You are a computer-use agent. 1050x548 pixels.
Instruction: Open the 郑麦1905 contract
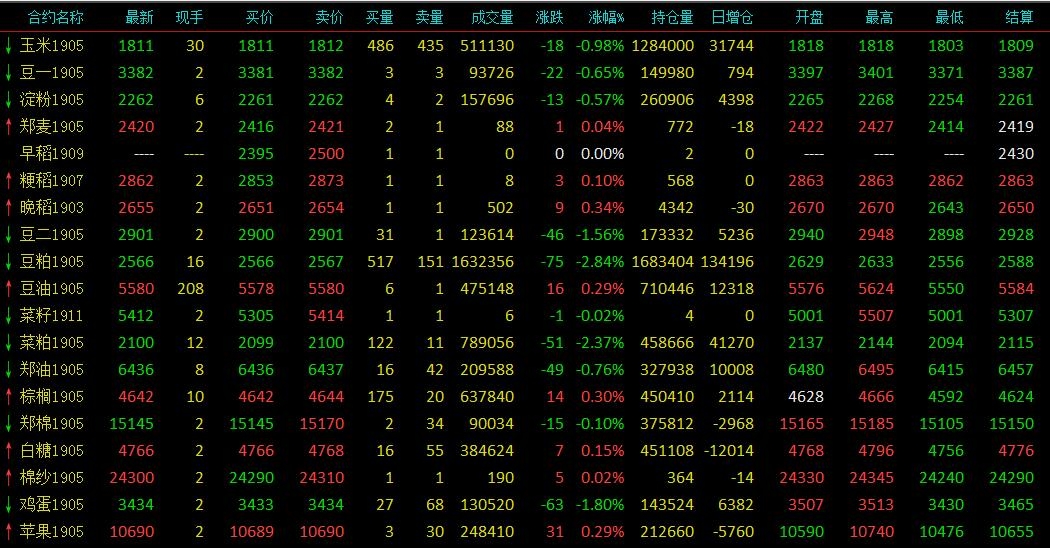52,127
